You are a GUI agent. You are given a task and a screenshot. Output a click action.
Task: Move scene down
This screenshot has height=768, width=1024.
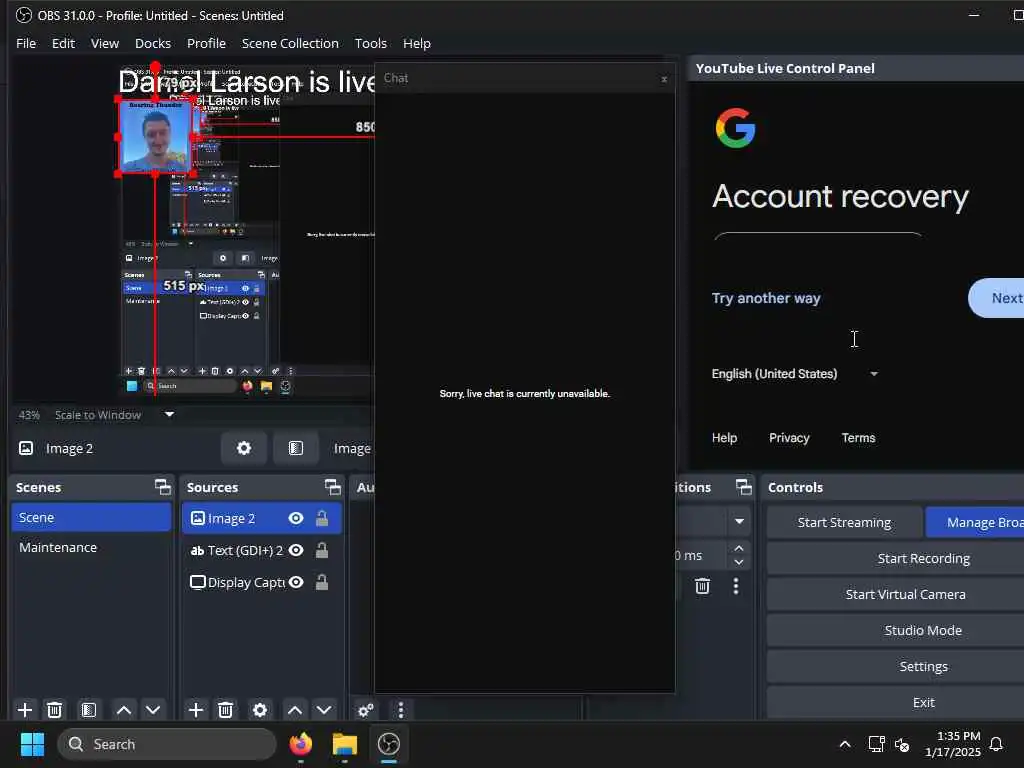[x=153, y=709]
